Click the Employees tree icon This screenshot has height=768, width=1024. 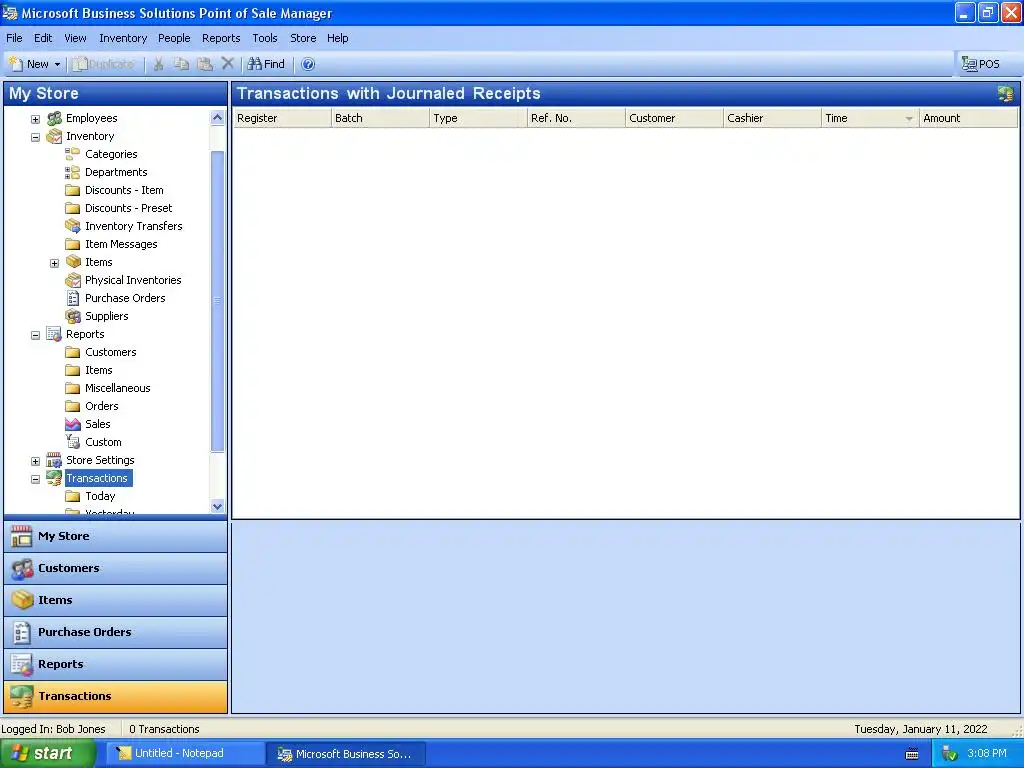point(54,118)
